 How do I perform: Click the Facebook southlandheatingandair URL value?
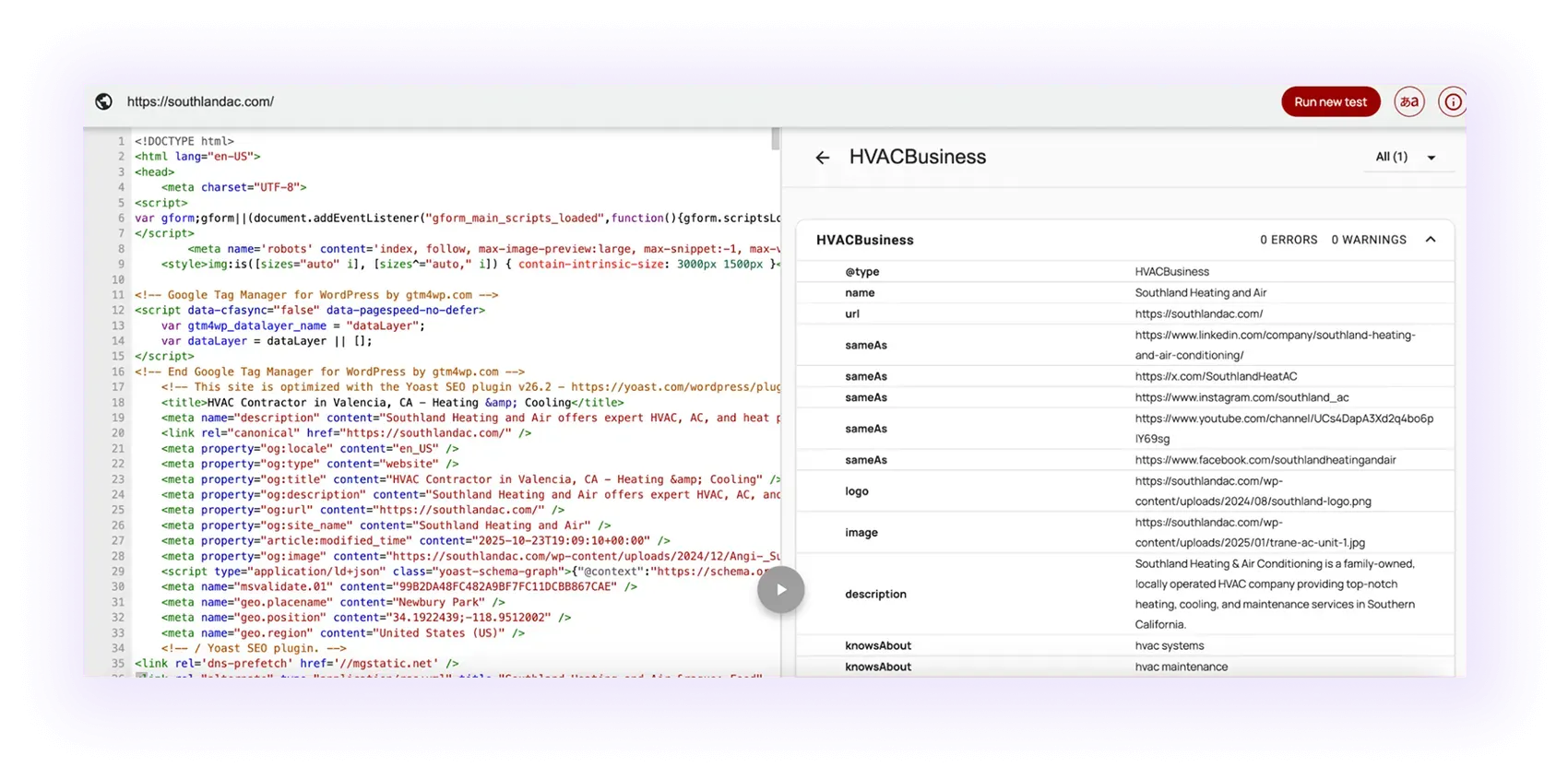[x=1265, y=460]
